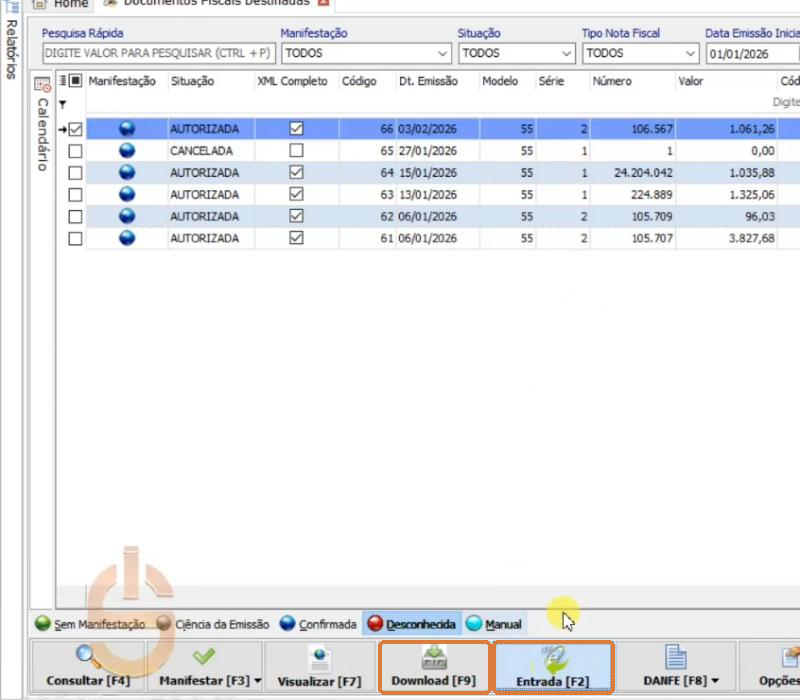
Task: Toggle the select-all checkbox in grid header
Action: [76, 81]
